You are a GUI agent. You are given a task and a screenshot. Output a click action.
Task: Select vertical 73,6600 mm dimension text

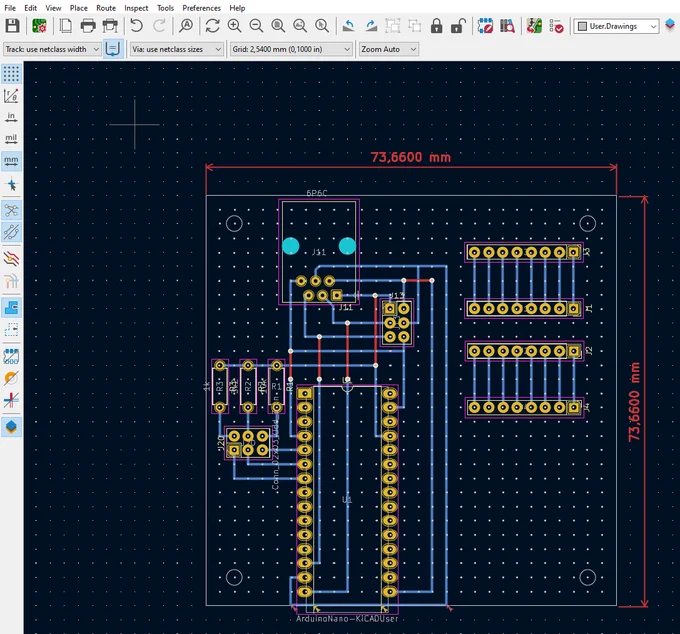tap(634, 402)
